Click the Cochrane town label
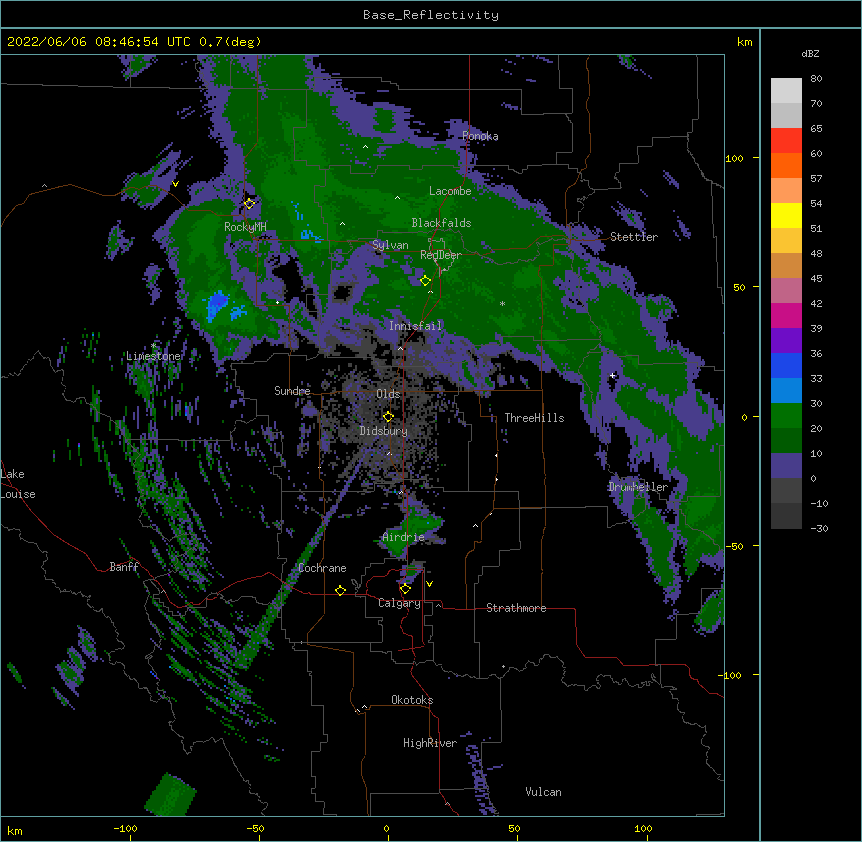 (x=322, y=568)
